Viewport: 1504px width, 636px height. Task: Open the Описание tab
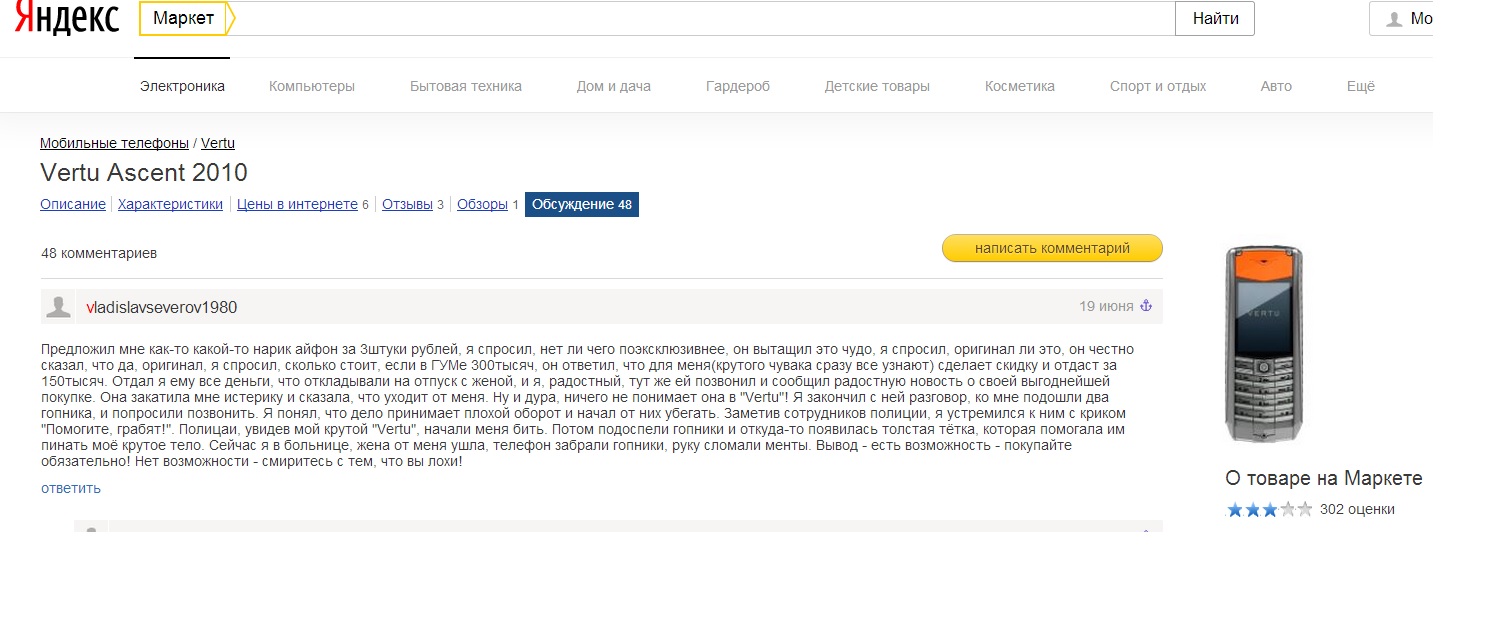point(73,204)
